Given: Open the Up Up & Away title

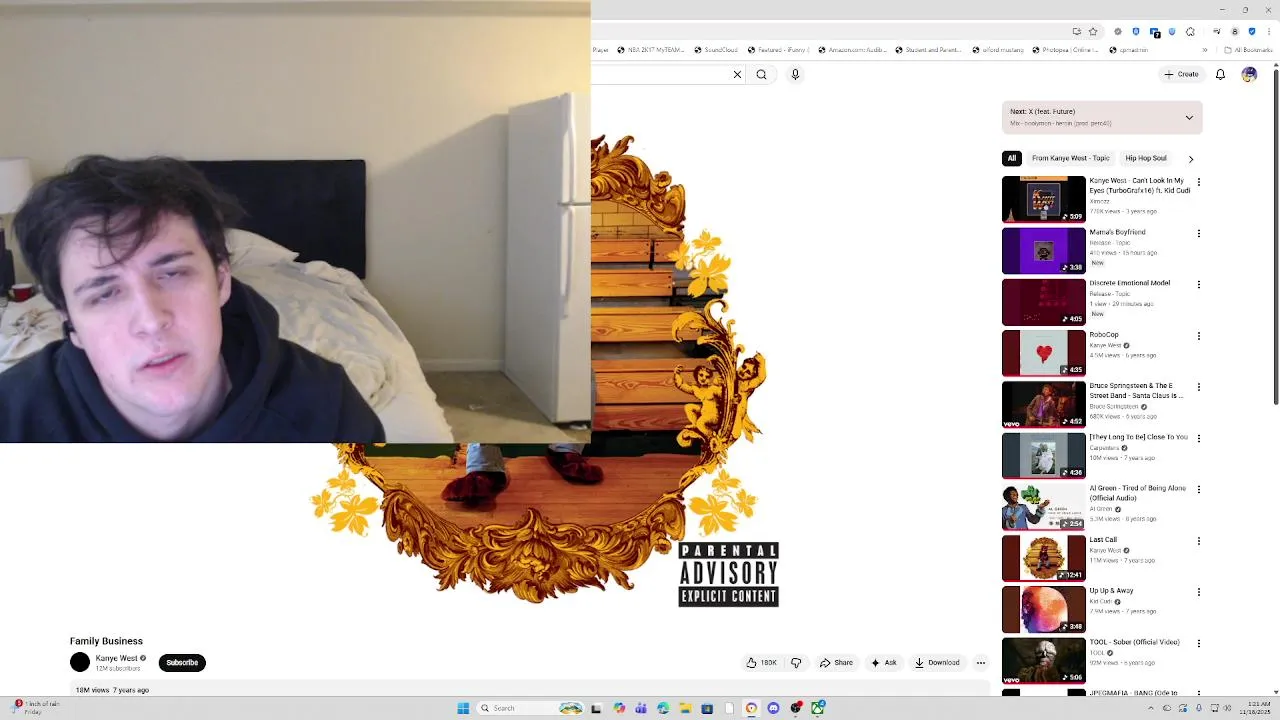Looking at the screenshot, I should coord(1110,591).
